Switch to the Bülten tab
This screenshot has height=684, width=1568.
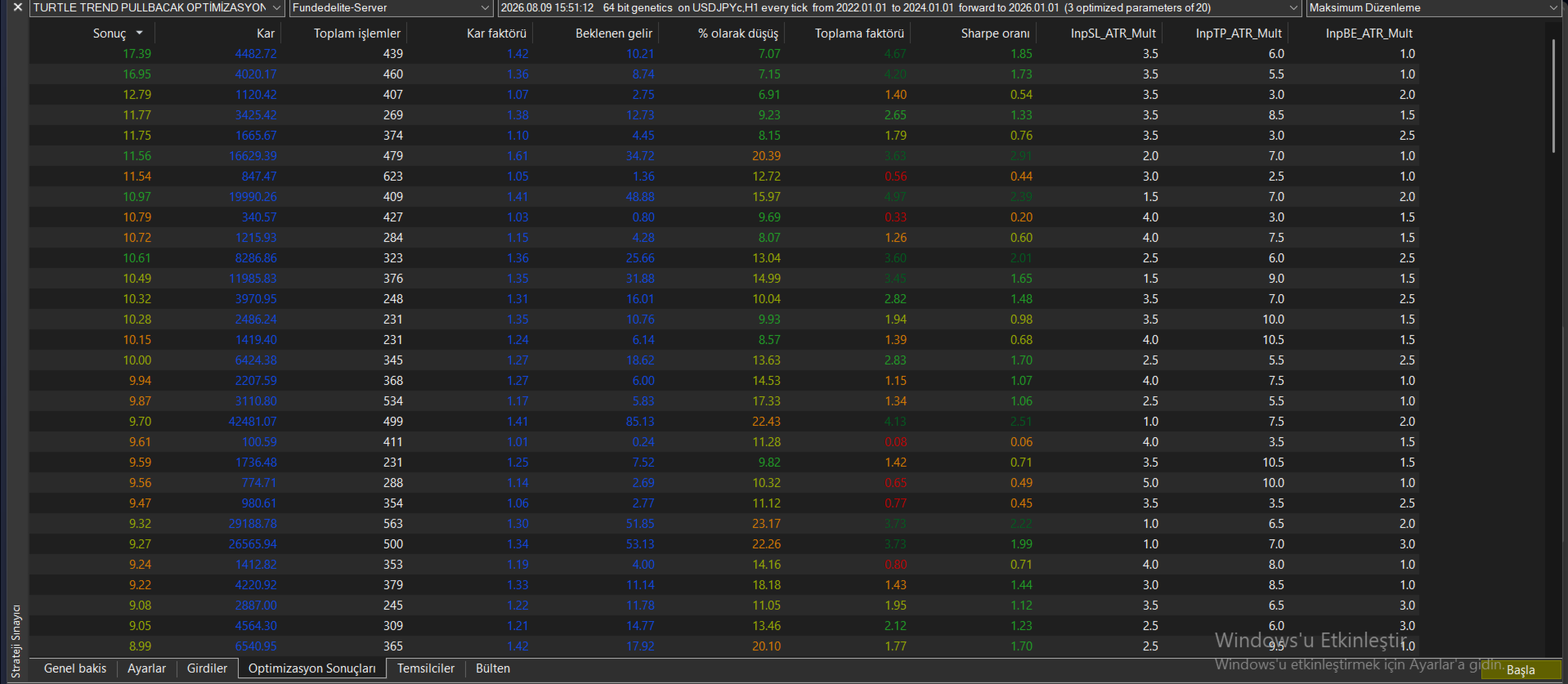493,668
